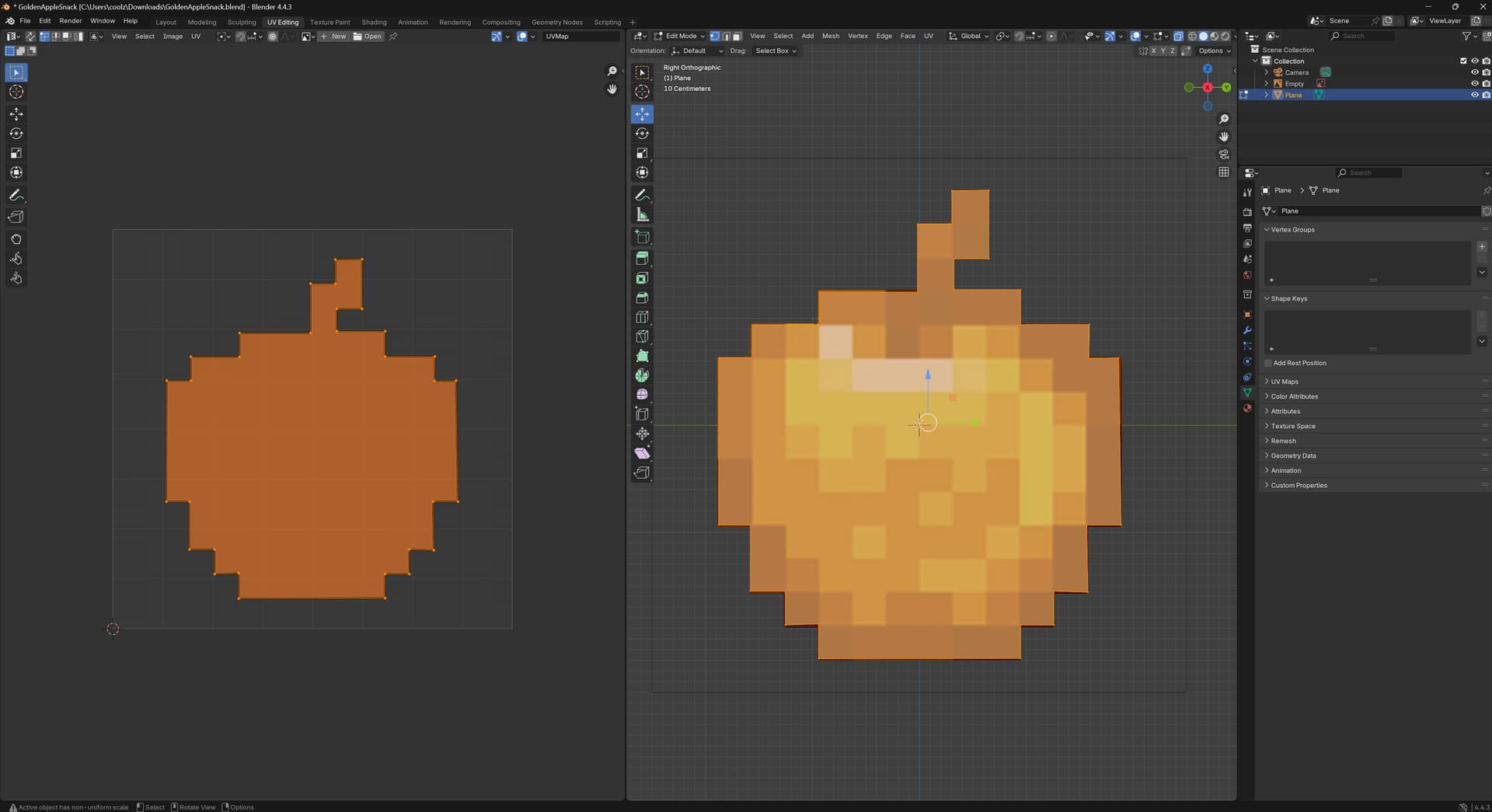Activate the Rotate tool in 3D viewport toolbar
The image size is (1492, 812).
point(642,134)
